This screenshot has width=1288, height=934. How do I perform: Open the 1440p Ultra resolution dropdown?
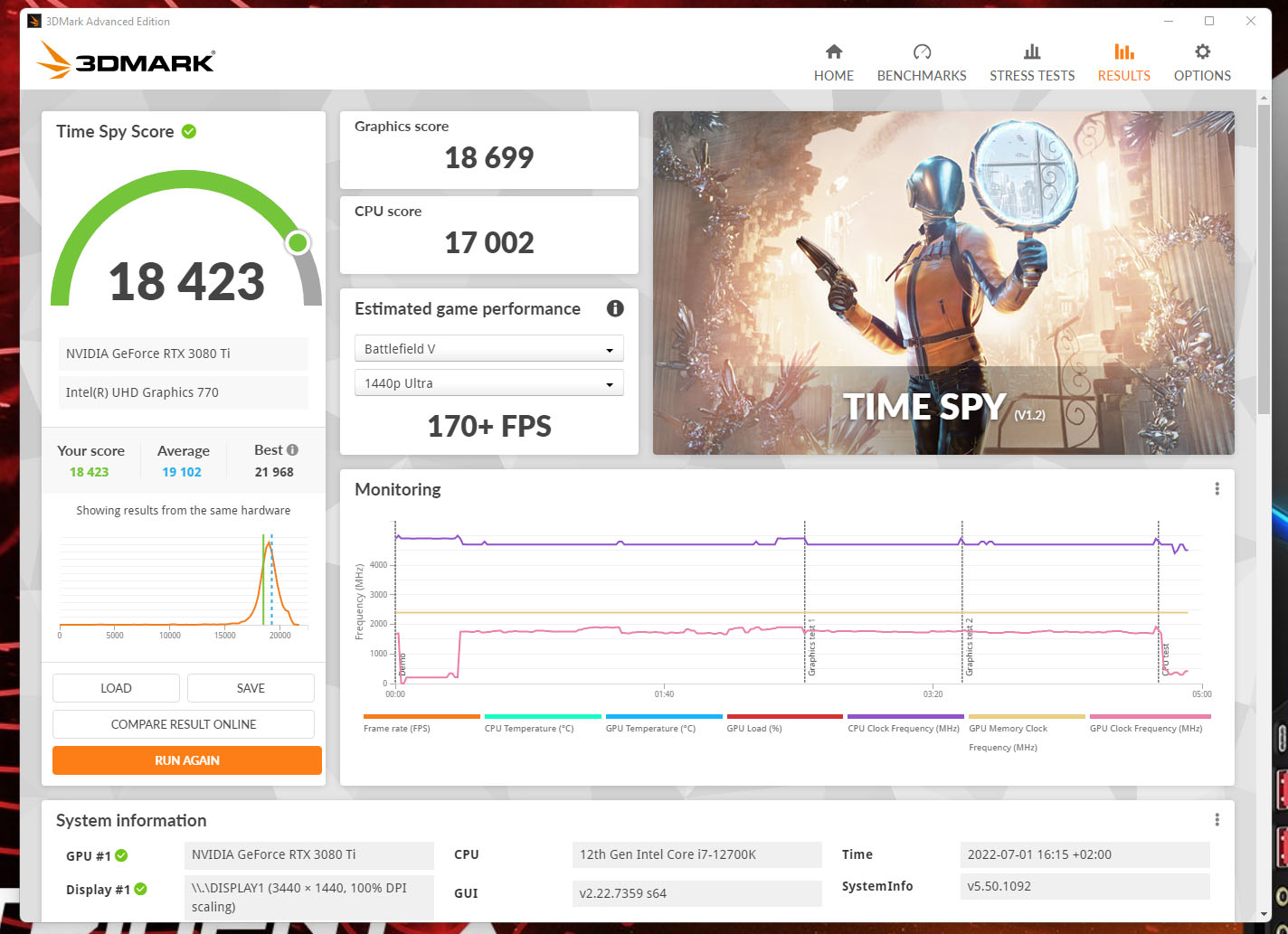(x=489, y=383)
